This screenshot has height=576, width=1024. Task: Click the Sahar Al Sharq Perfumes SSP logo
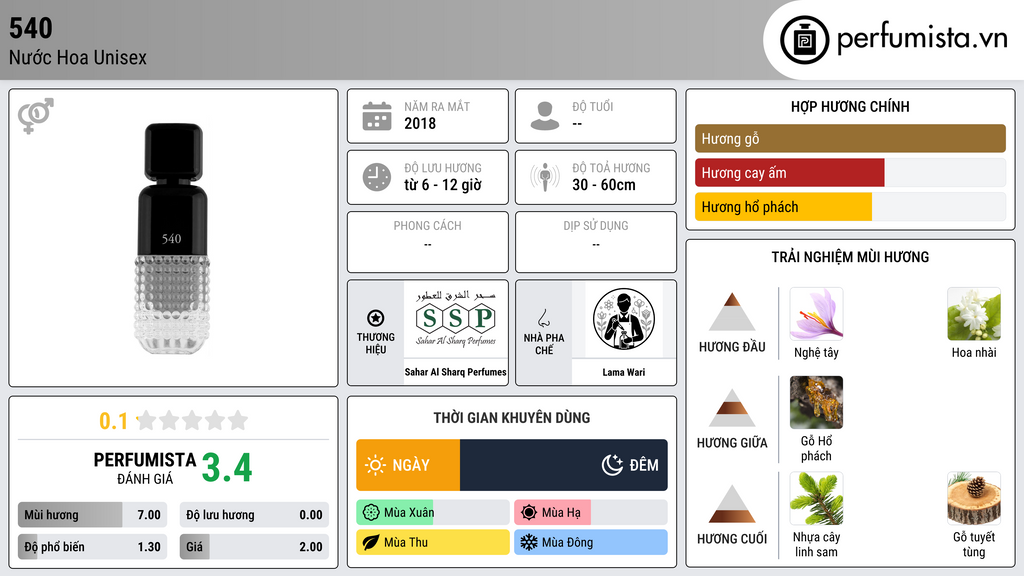point(456,319)
